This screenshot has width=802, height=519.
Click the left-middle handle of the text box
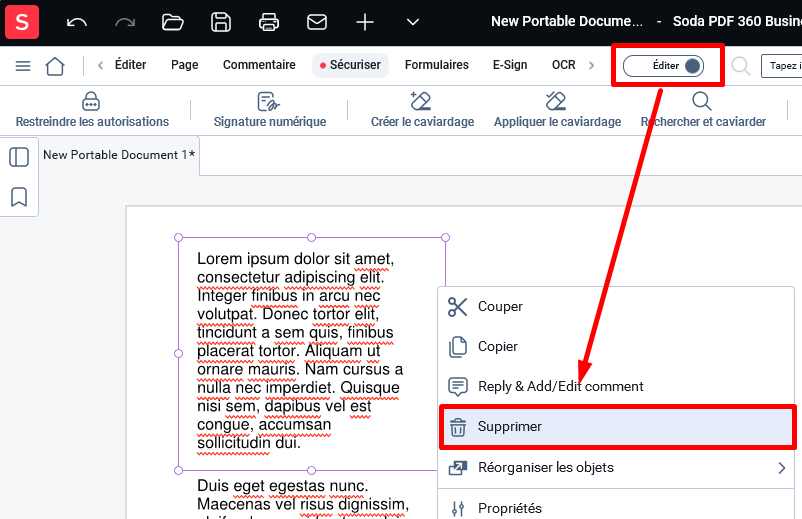[x=179, y=353]
